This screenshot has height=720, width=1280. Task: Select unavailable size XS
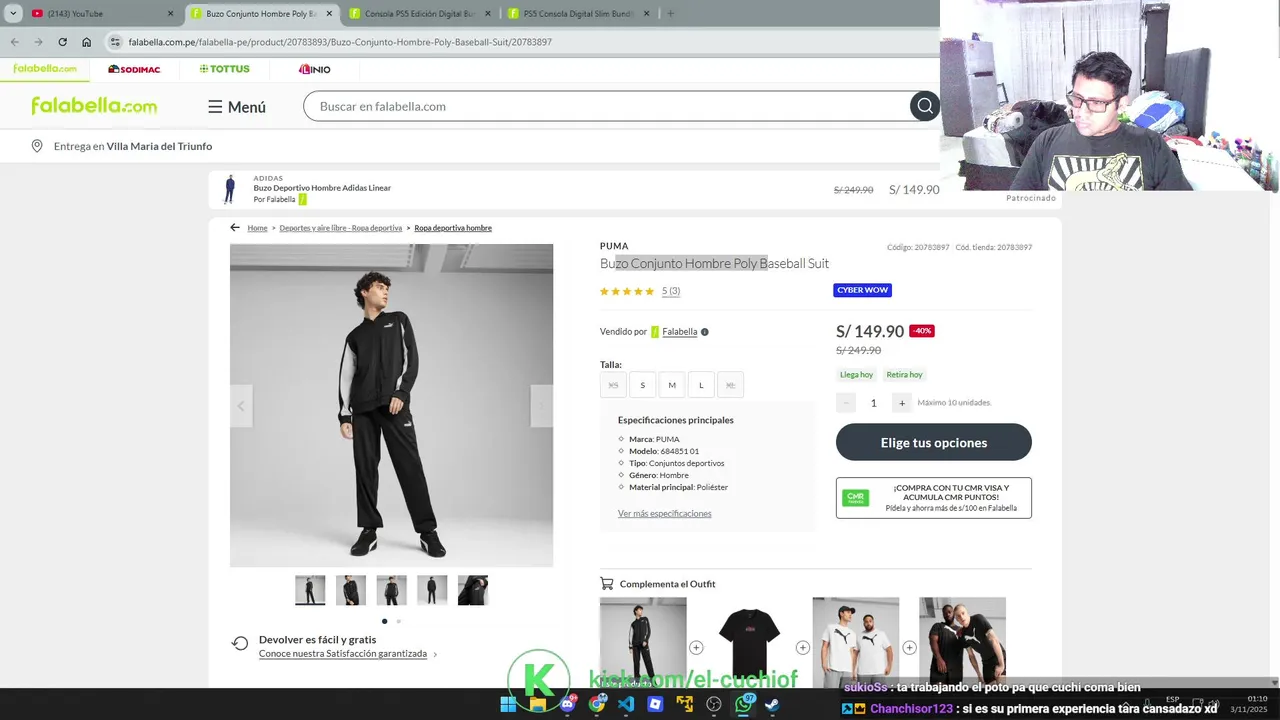(x=613, y=385)
